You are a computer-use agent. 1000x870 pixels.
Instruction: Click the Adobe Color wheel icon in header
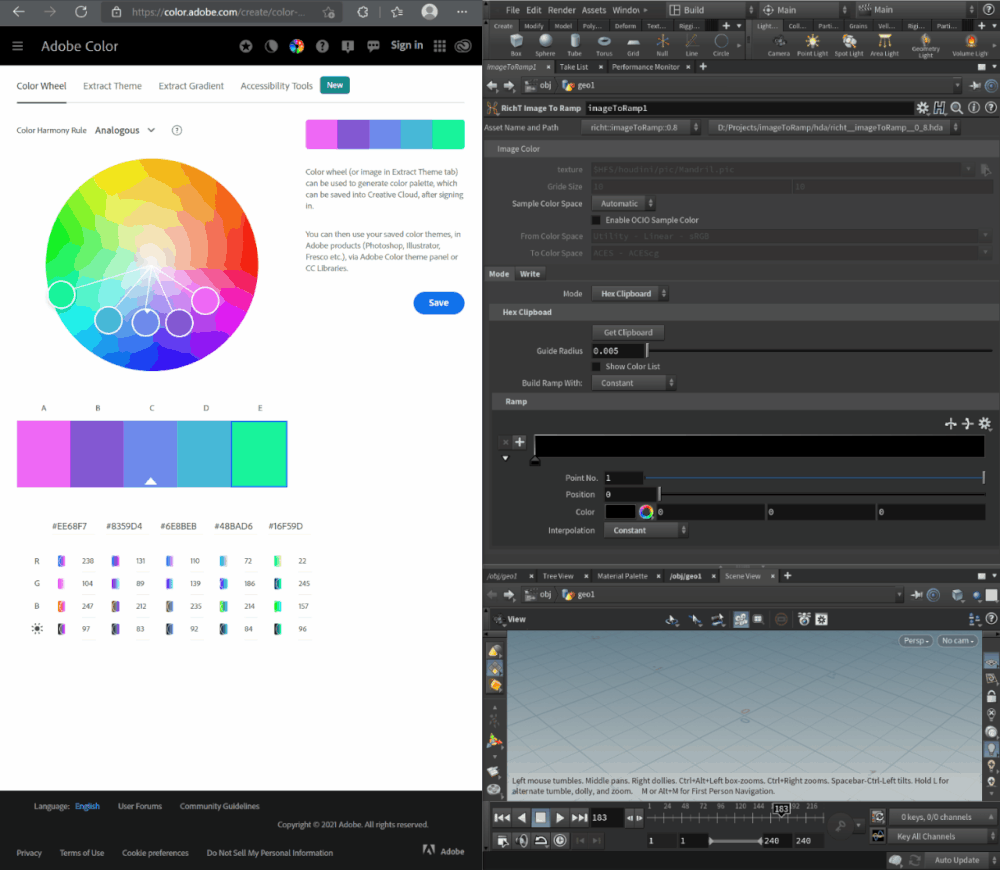click(x=296, y=46)
